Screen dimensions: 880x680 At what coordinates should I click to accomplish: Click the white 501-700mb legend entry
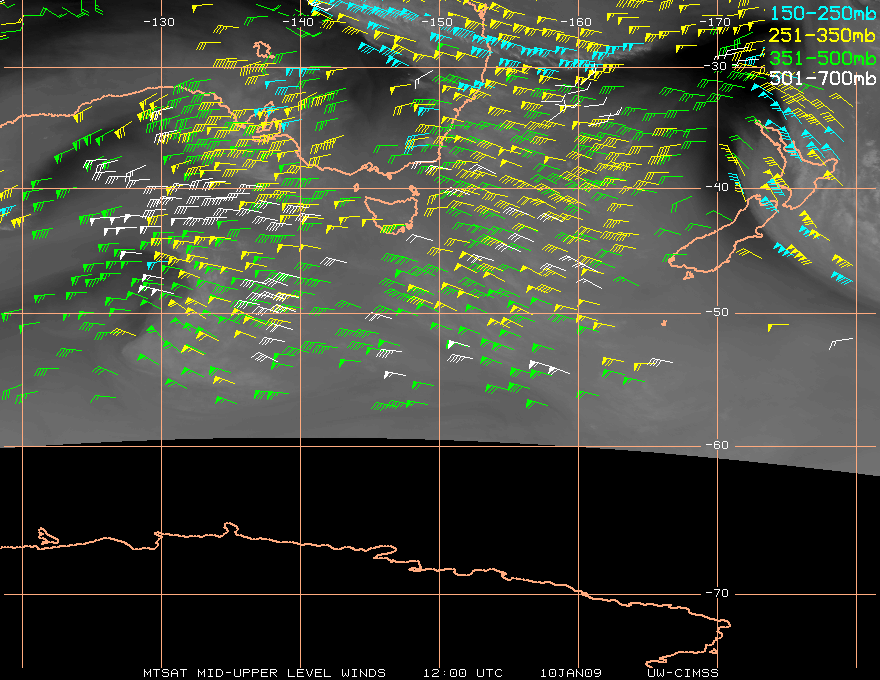tap(822, 78)
